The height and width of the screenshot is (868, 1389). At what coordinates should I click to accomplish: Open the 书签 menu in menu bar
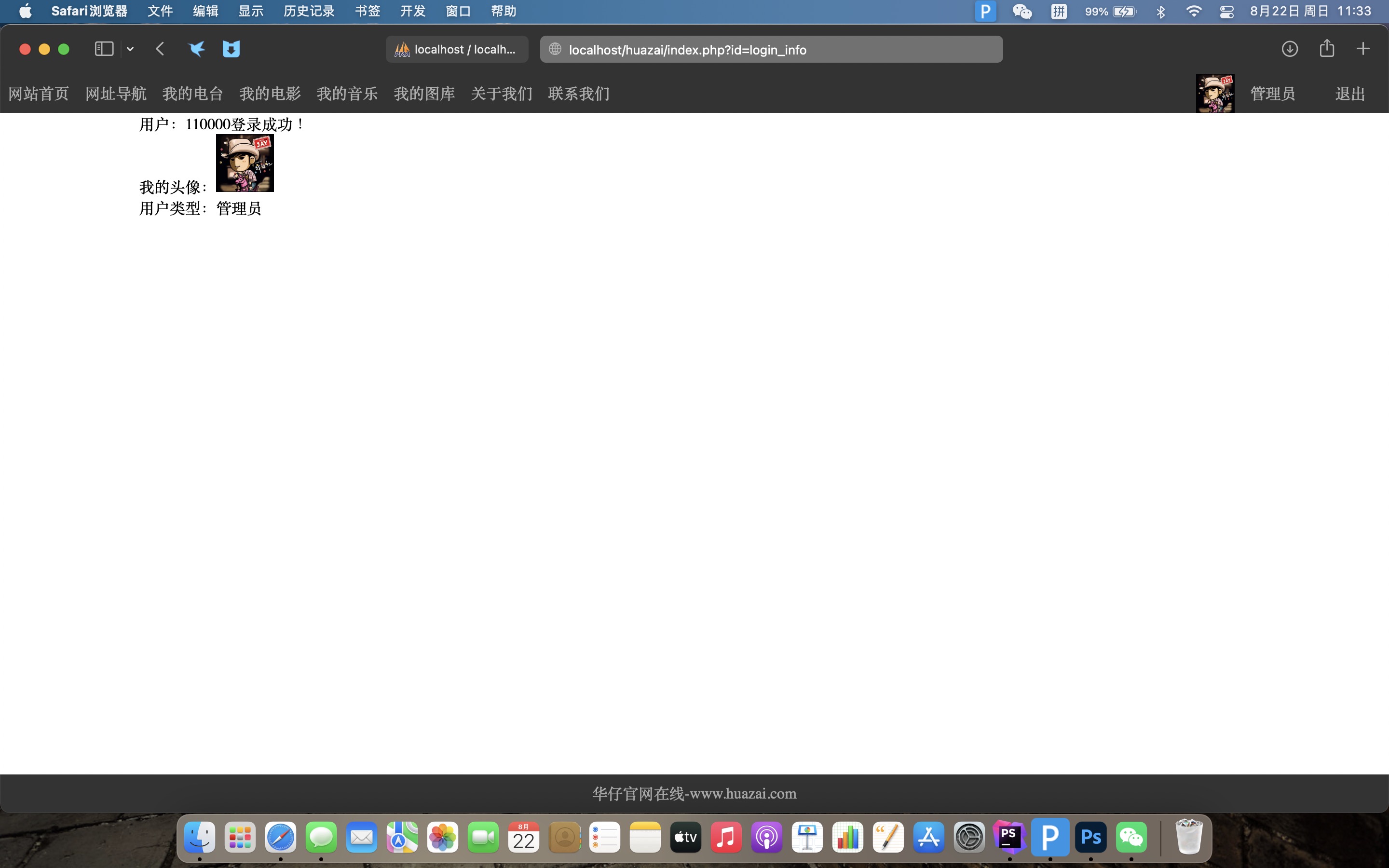tap(368, 11)
